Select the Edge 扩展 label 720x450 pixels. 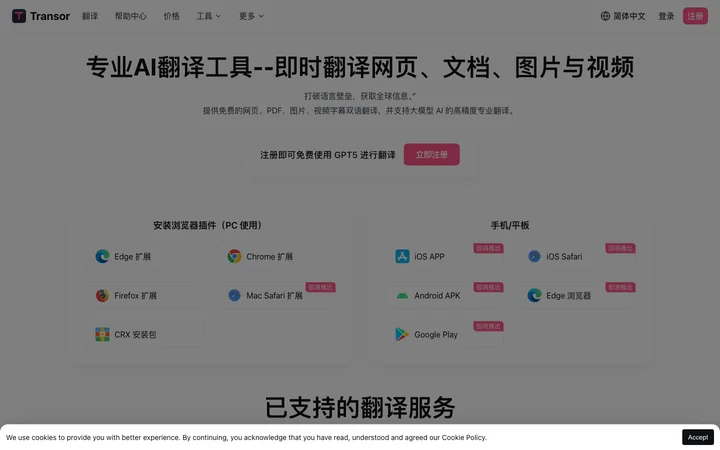(132, 257)
